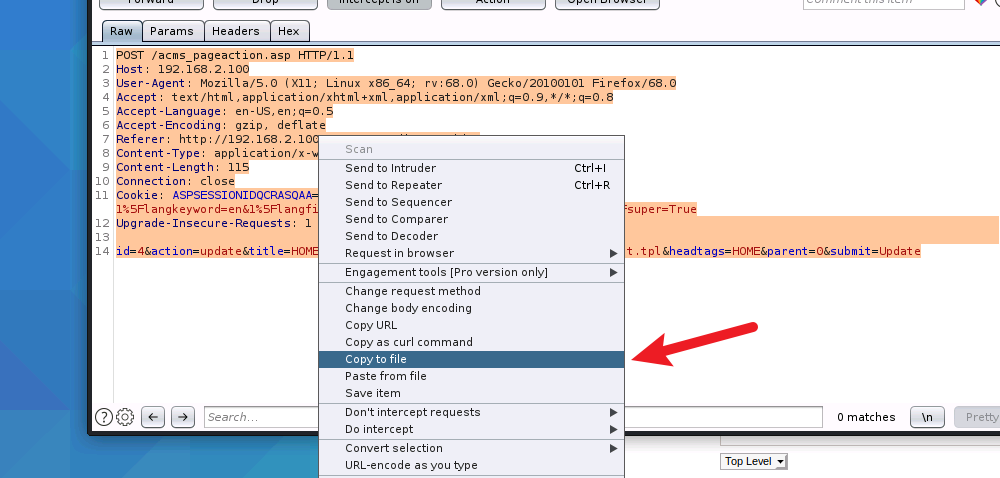
Task: Switch to the Headers tab
Action: 235,31
